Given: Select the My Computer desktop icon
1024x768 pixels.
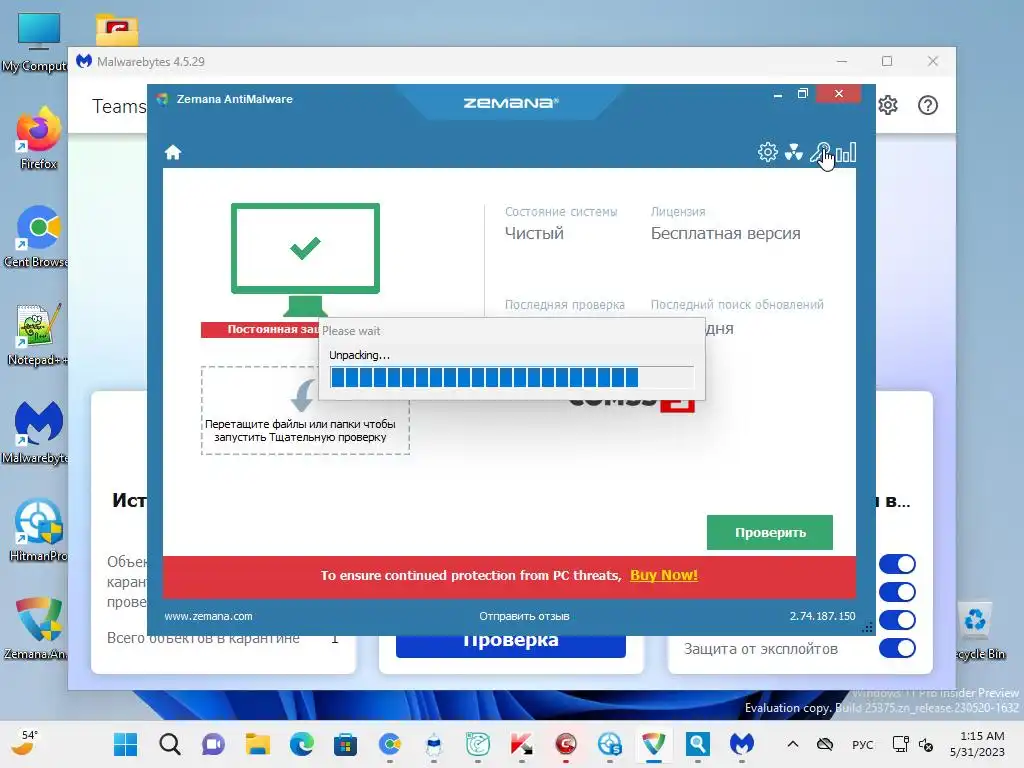Looking at the screenshot, I should (x=37, y=42).
